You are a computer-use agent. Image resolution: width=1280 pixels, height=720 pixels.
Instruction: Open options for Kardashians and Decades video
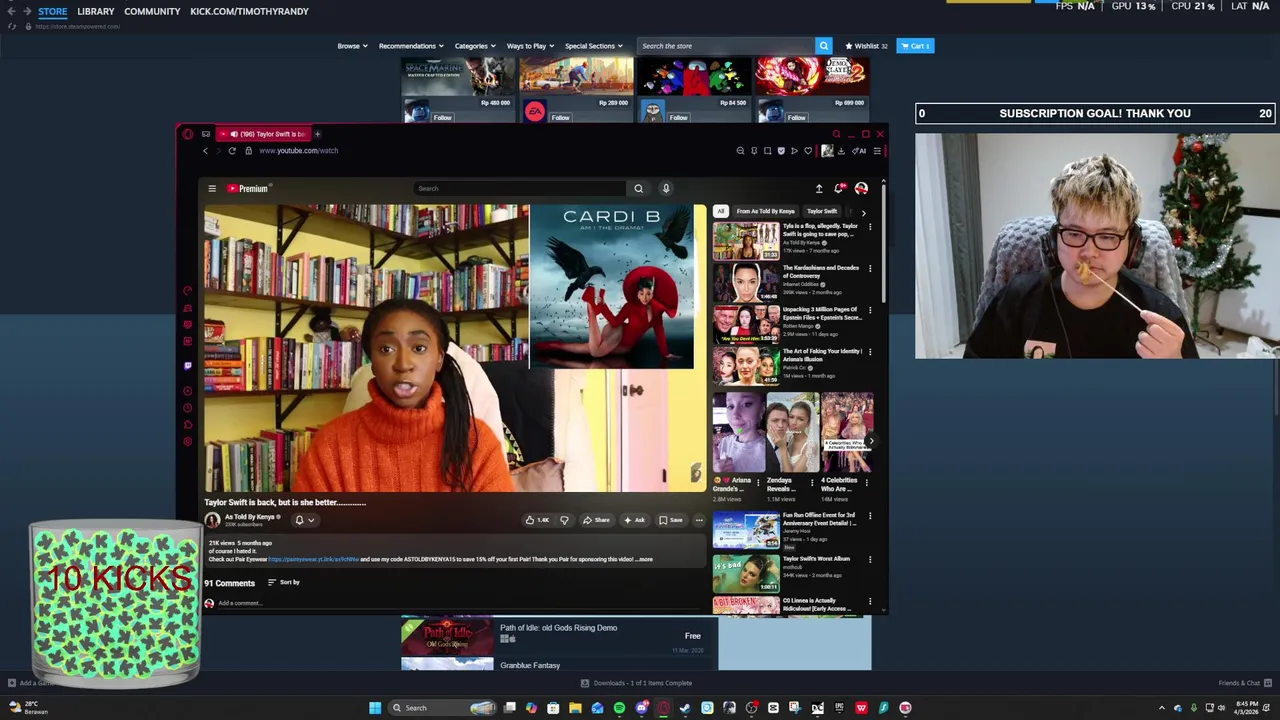pos(869,269)
